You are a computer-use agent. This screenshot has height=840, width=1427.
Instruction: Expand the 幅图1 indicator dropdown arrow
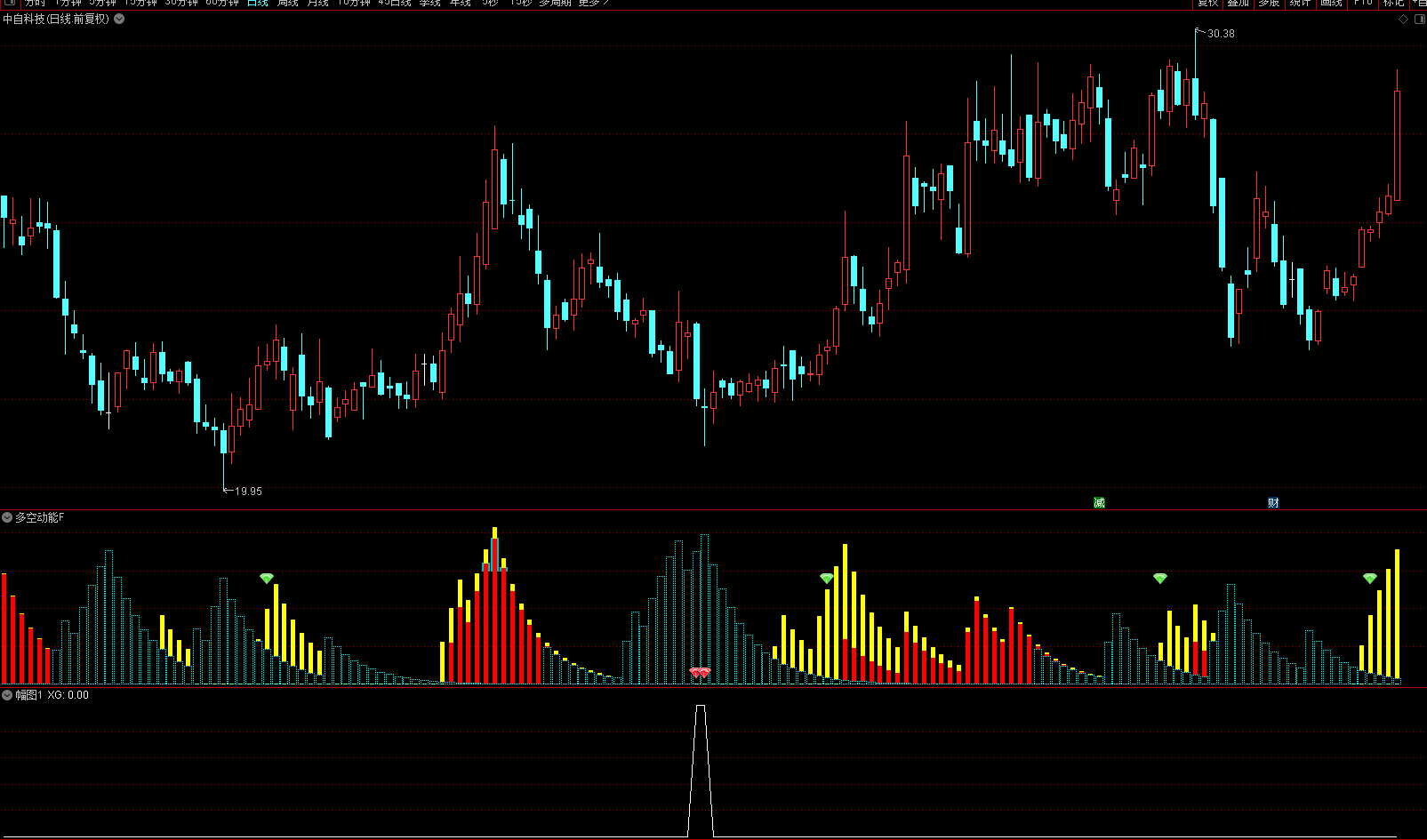coord(7,695)
